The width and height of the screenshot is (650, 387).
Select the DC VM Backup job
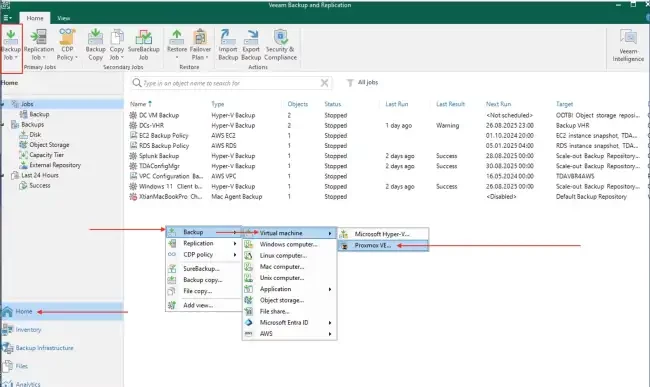386,115
